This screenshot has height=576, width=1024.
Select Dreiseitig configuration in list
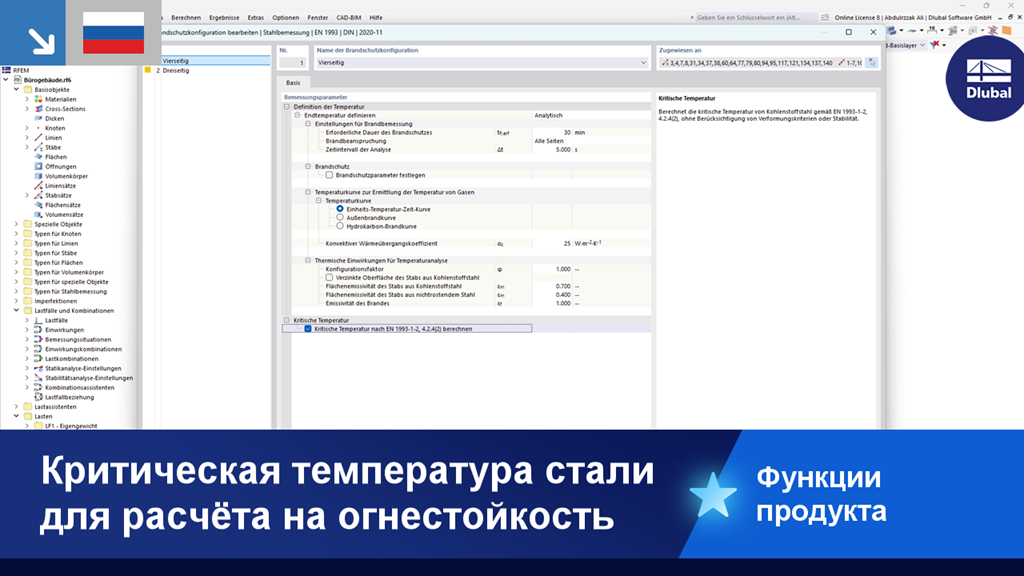206,70
